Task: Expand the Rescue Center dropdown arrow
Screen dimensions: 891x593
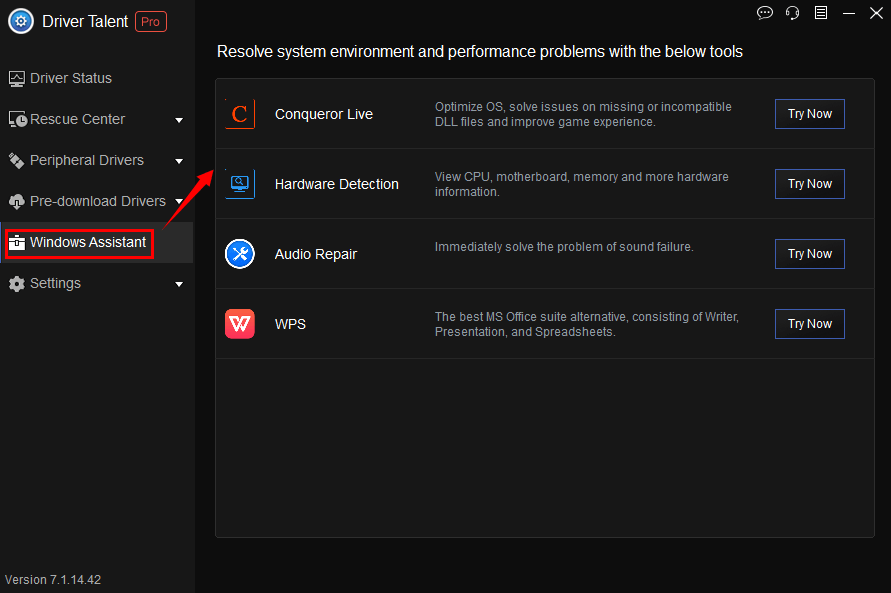Action: tap(179, 120)
